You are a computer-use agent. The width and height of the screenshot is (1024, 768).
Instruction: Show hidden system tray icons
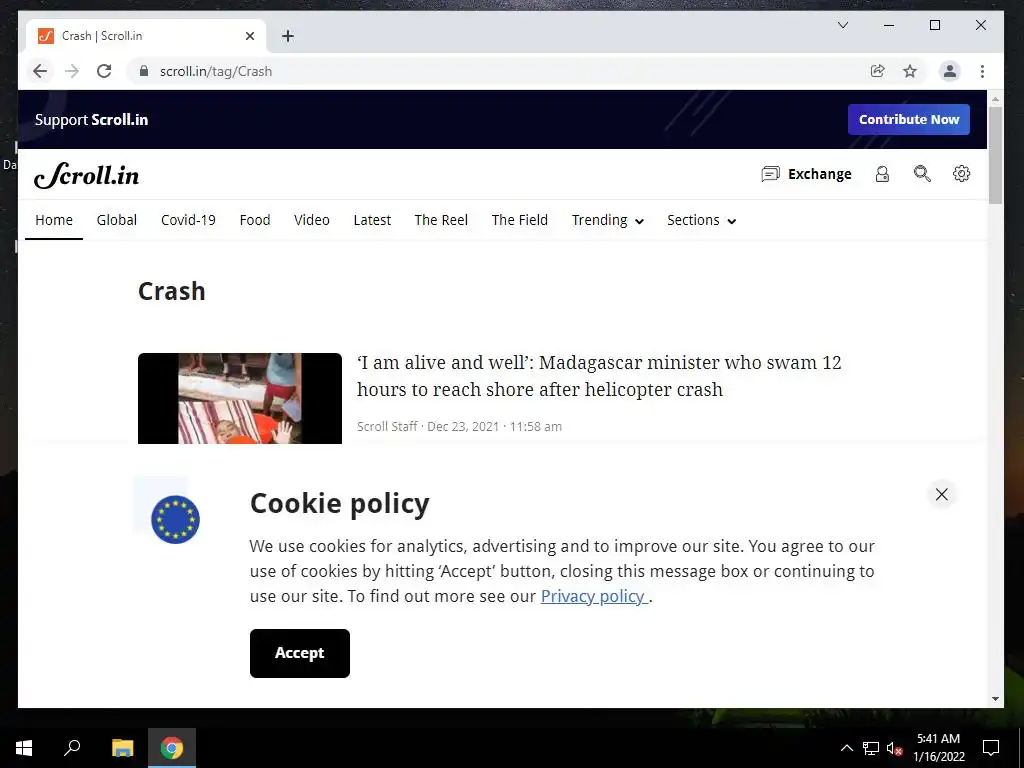pyautogui.click(x=846, y=748)
